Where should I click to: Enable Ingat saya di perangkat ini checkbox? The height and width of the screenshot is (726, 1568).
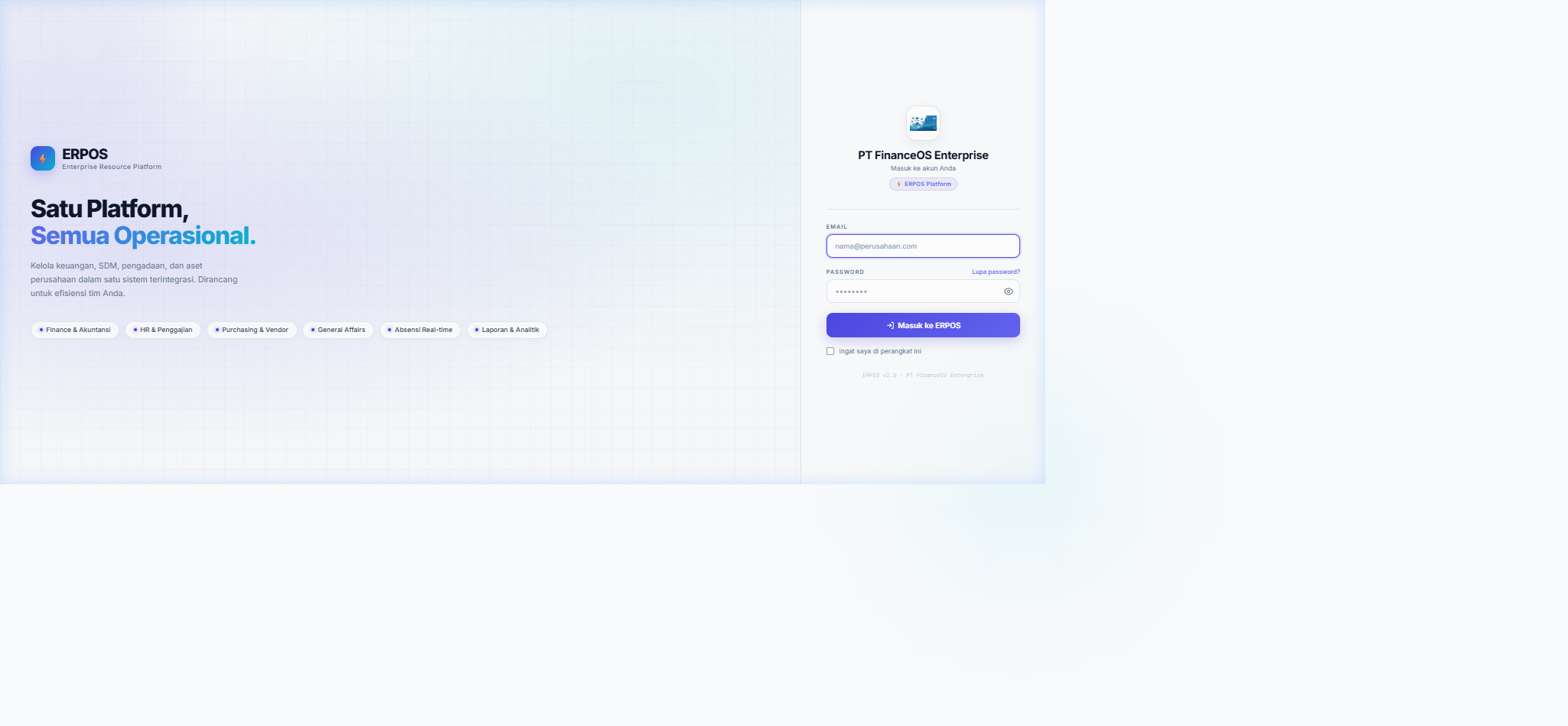coord(830,351)
